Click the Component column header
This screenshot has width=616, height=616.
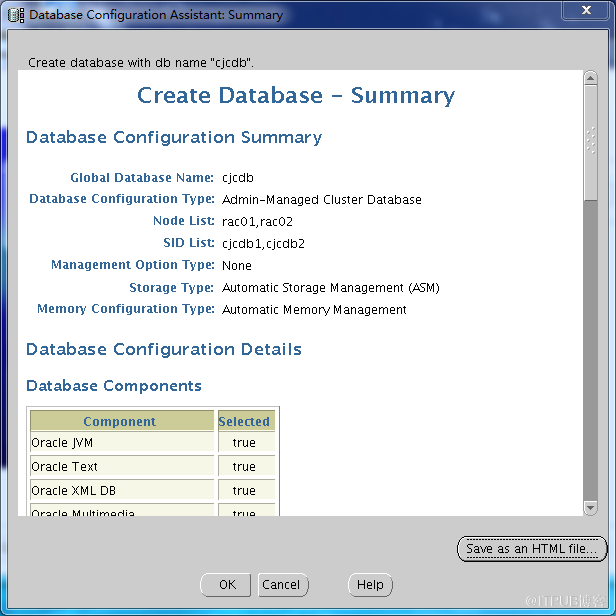pos(120,422)
